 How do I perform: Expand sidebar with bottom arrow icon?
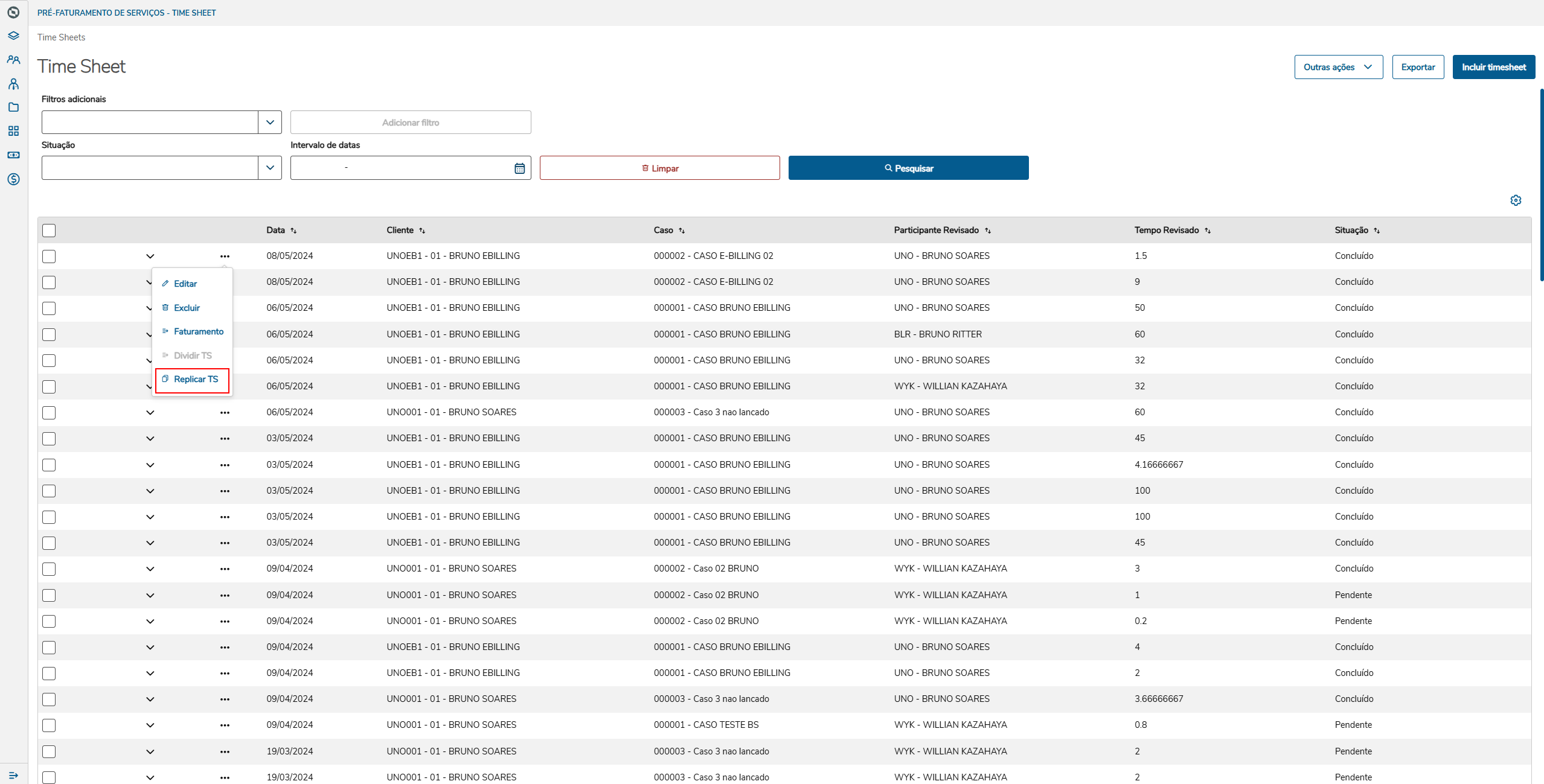point(13,775)
